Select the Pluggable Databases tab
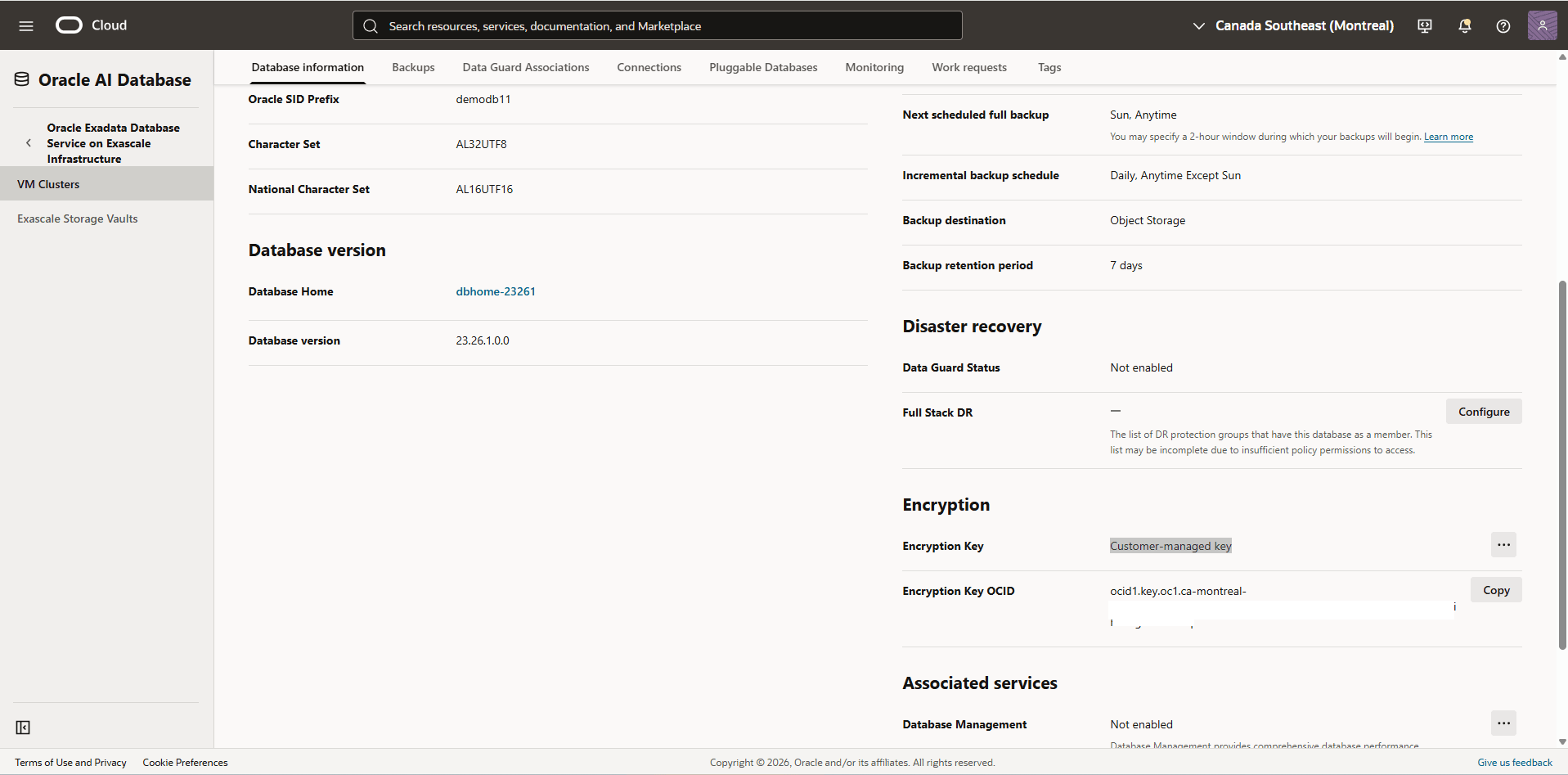This screenshot has height=775, width=1568. click(x=763, y=68)
